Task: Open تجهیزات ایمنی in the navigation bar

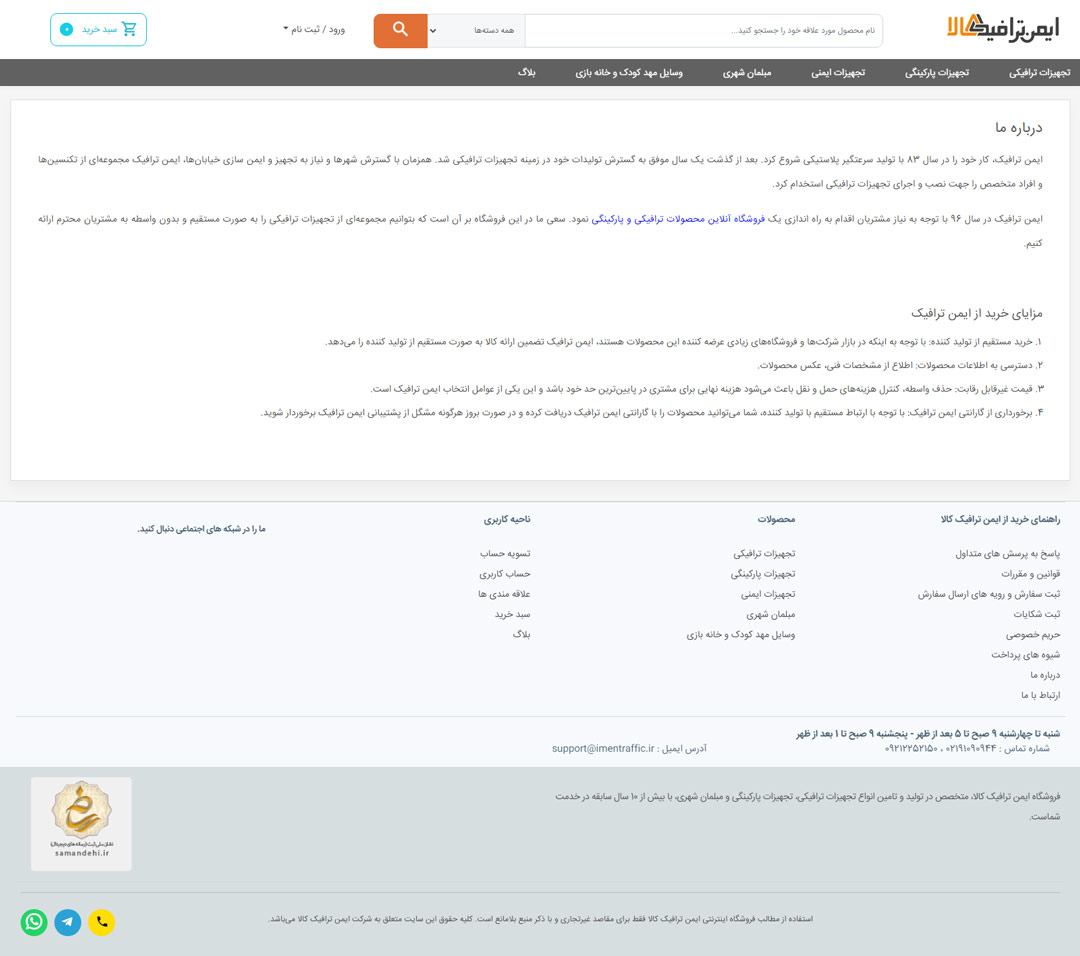Action: click(x=838, y=72)
